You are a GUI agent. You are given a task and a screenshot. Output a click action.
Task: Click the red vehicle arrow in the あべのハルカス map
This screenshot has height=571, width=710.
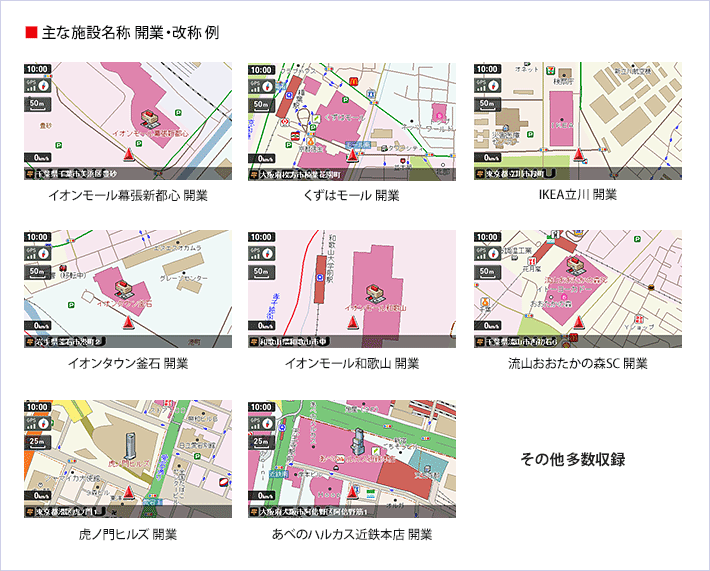pyautogui.click(x=353, y=493)
